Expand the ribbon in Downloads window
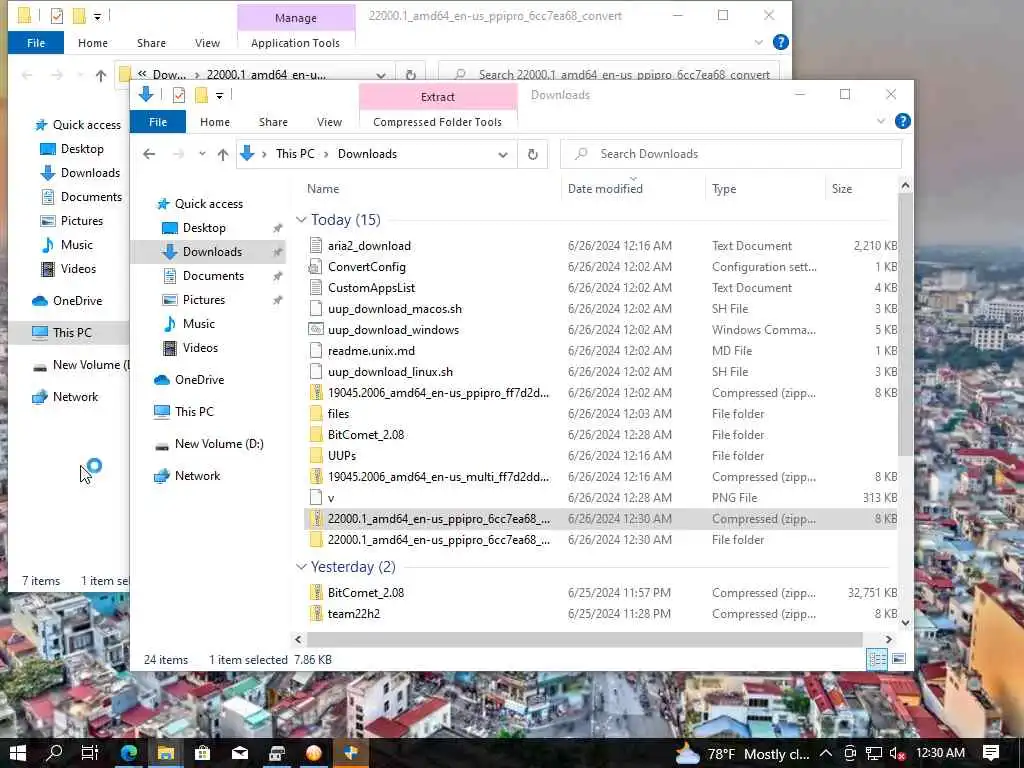This screenshot has height=768, width=1024. click(880, 121)
